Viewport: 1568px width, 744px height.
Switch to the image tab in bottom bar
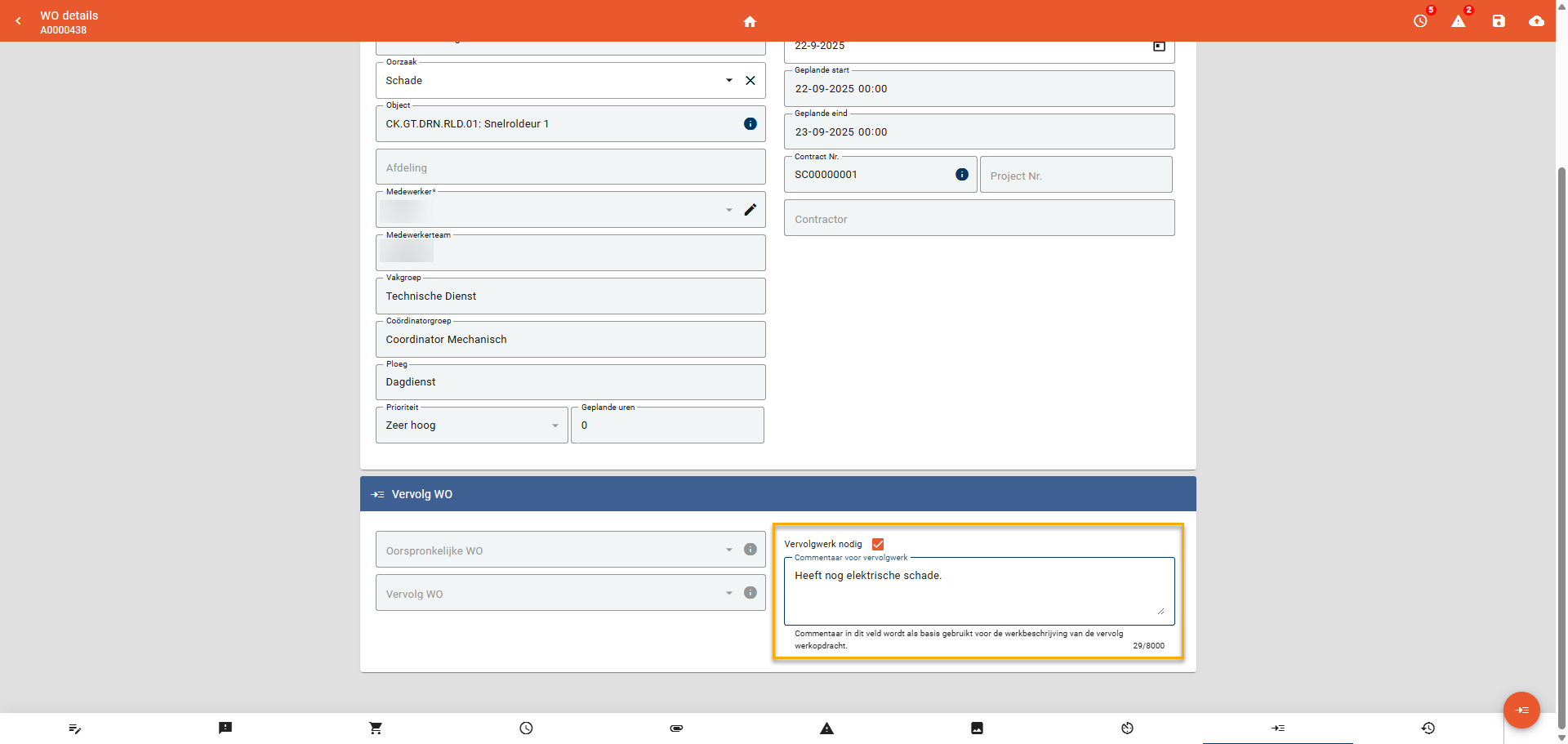coord(977,728)
